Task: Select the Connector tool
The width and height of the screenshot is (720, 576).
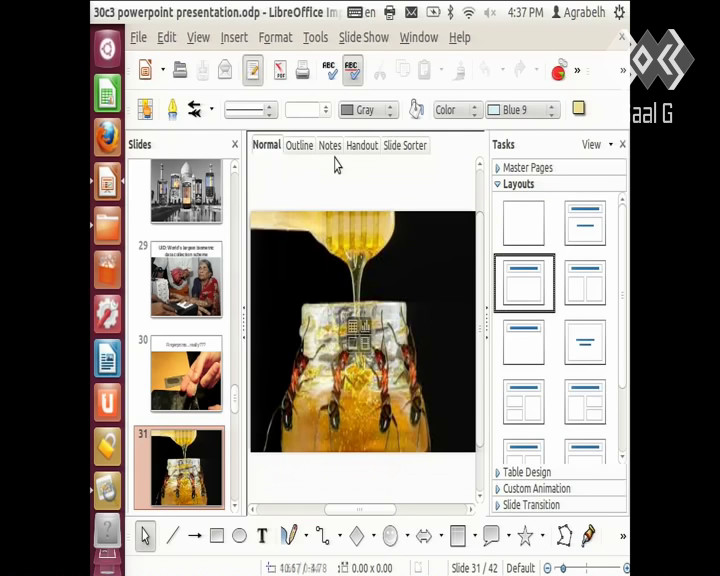Action: tap(323, 536)
